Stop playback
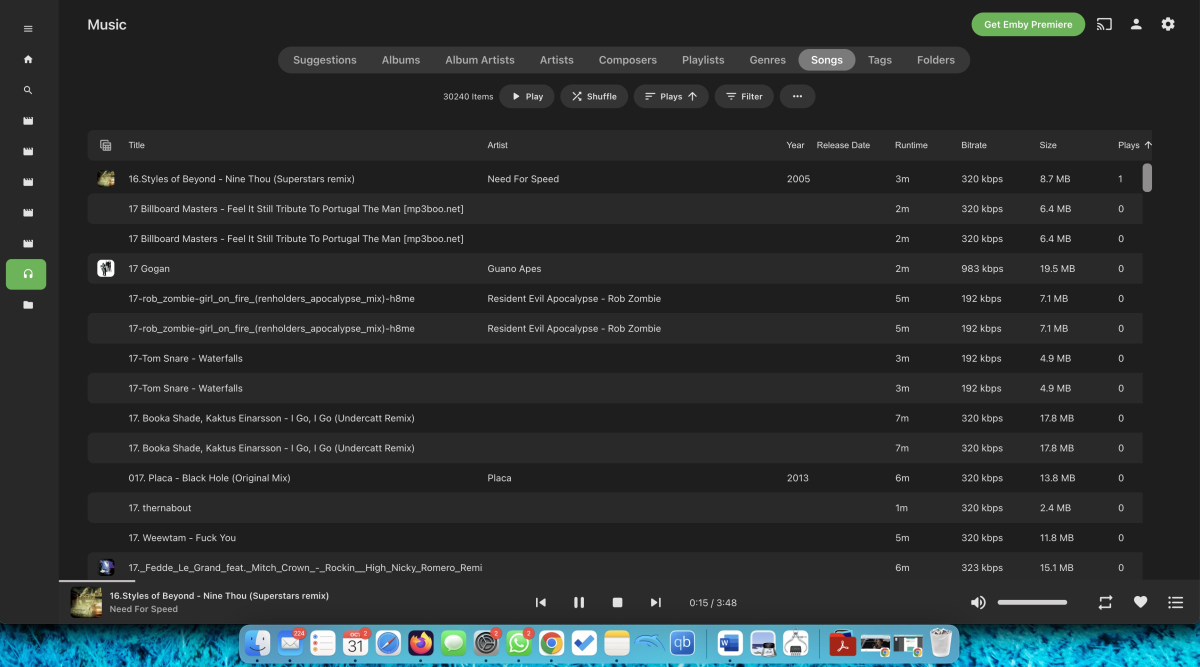The image size is (1200, 667). [618, 602]
